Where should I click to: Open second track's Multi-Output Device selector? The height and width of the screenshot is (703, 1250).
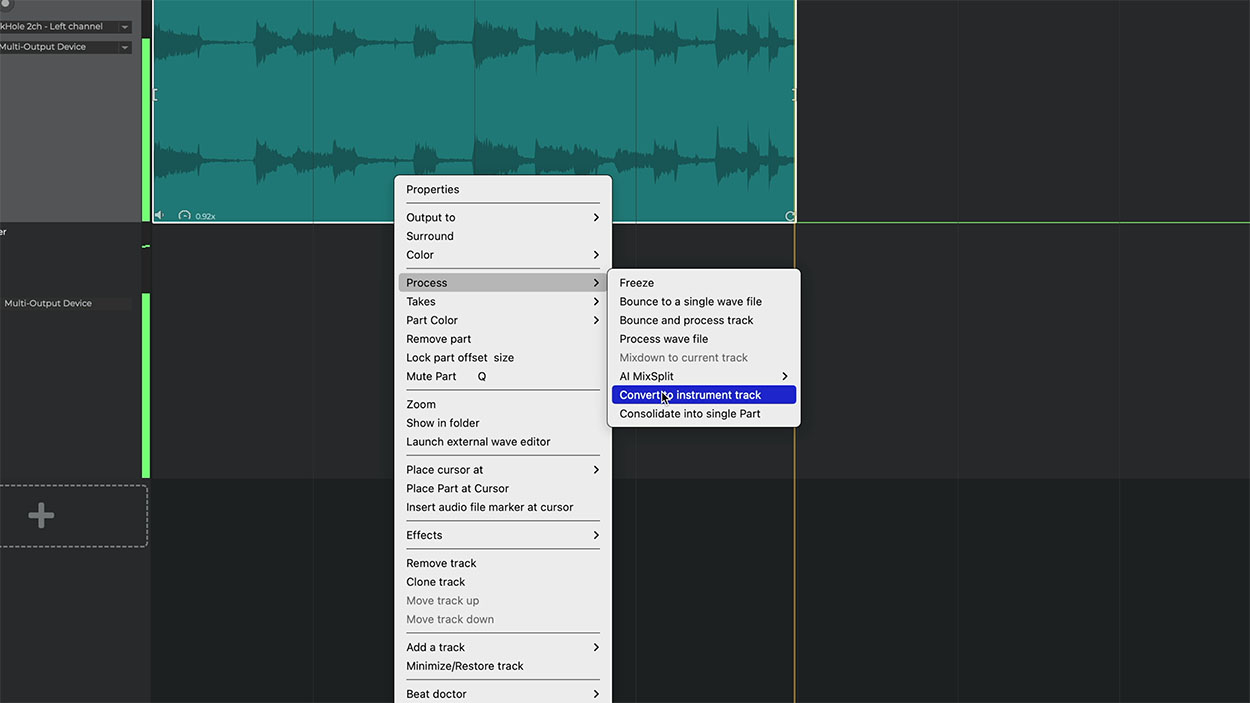pos(66,303)
